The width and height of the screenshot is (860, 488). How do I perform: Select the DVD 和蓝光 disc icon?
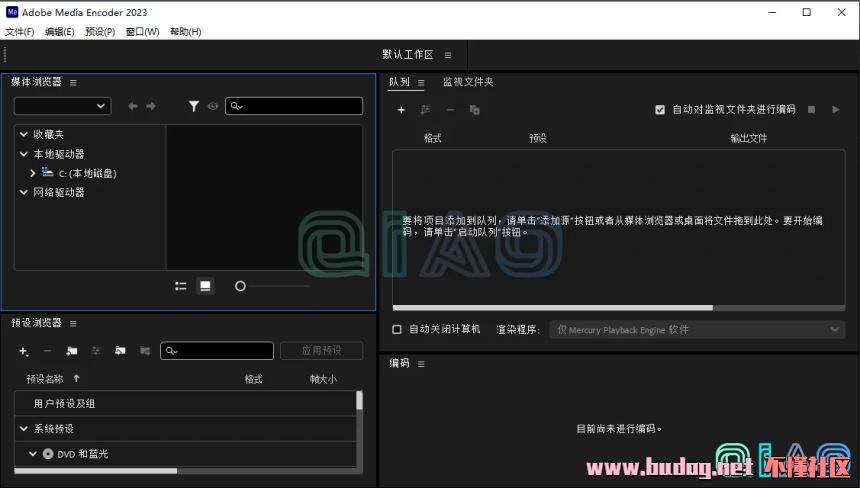pos(48,454)
